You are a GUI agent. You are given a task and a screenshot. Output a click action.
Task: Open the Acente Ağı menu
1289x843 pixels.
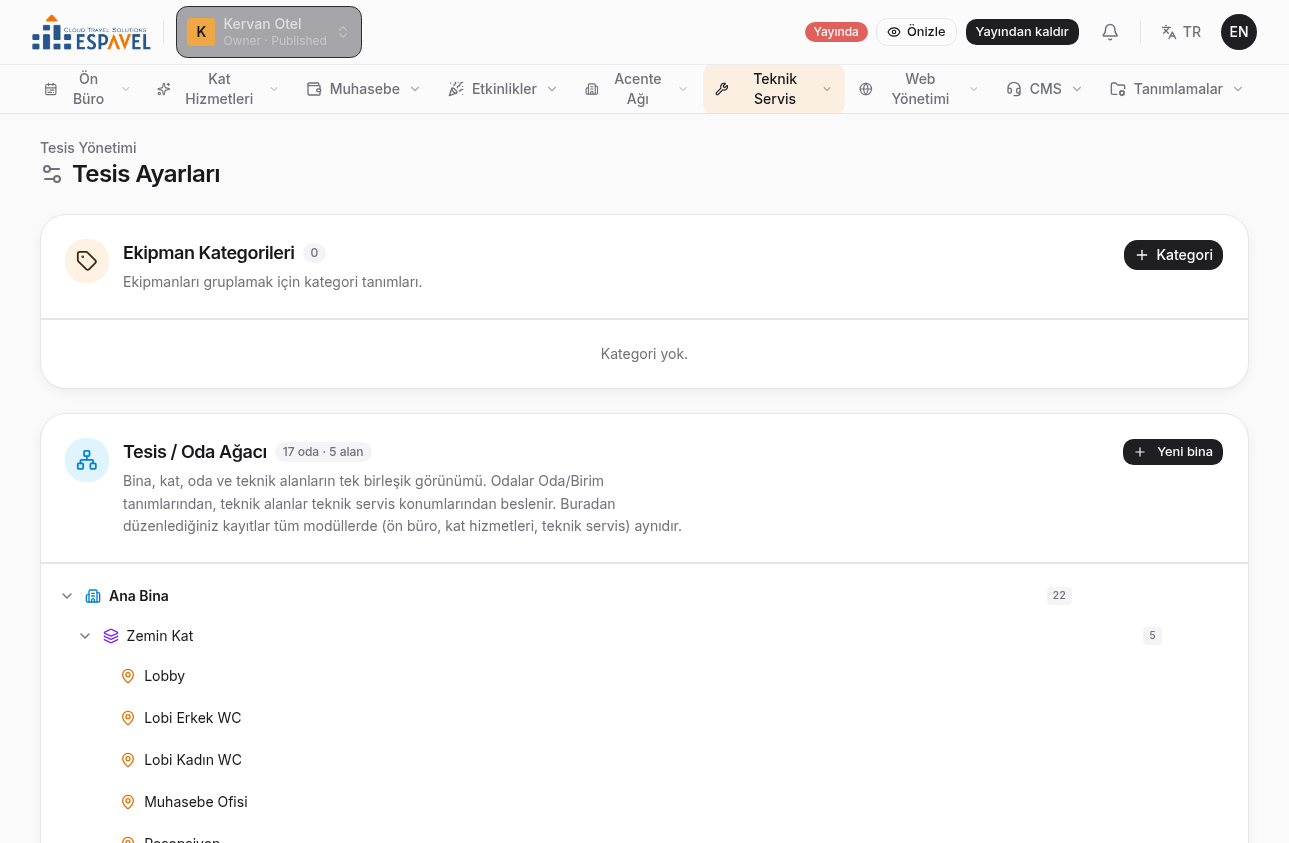[x=636, y=89]
